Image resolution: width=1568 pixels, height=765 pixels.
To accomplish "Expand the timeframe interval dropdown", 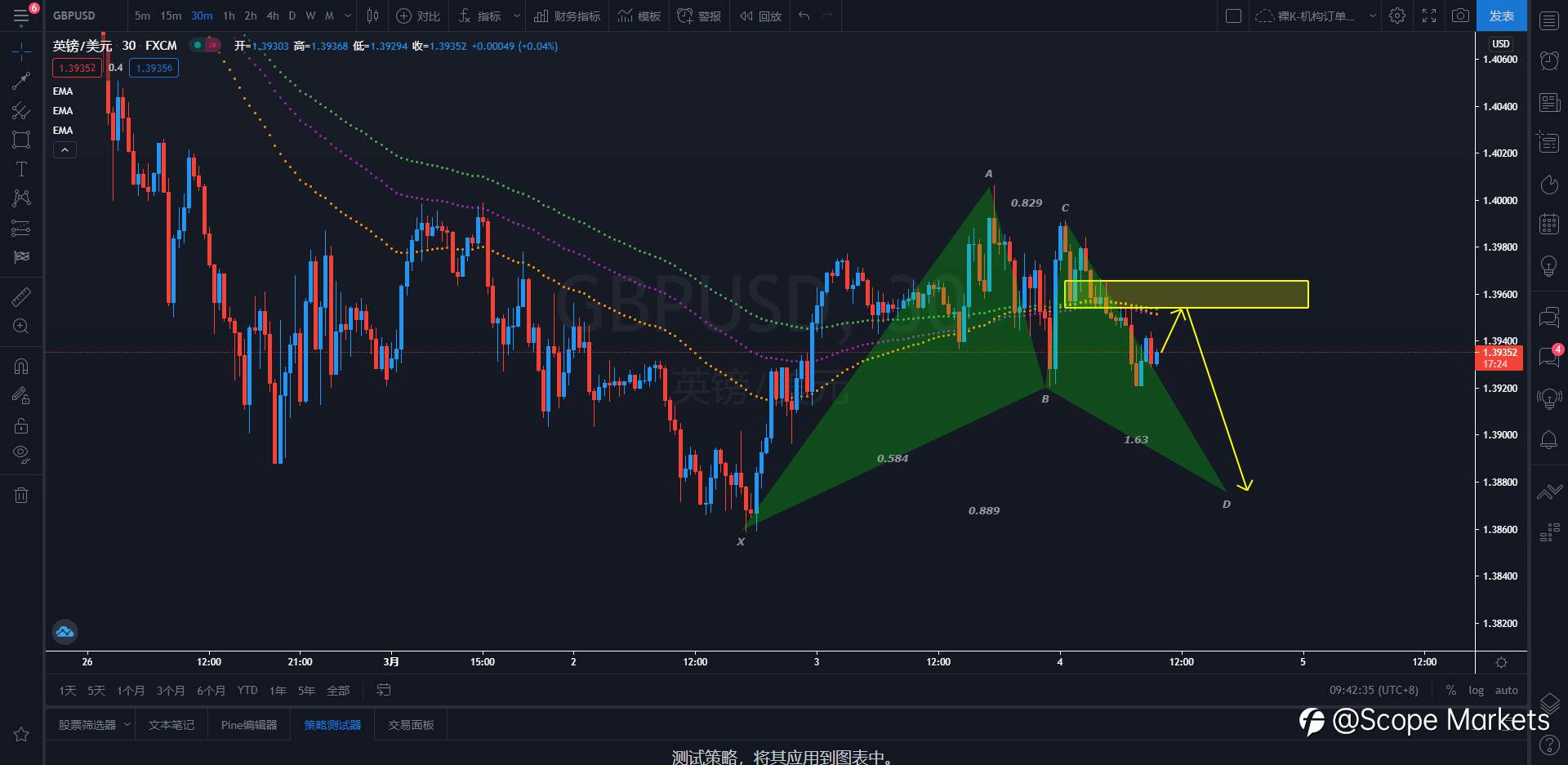I will pos(348,16).
